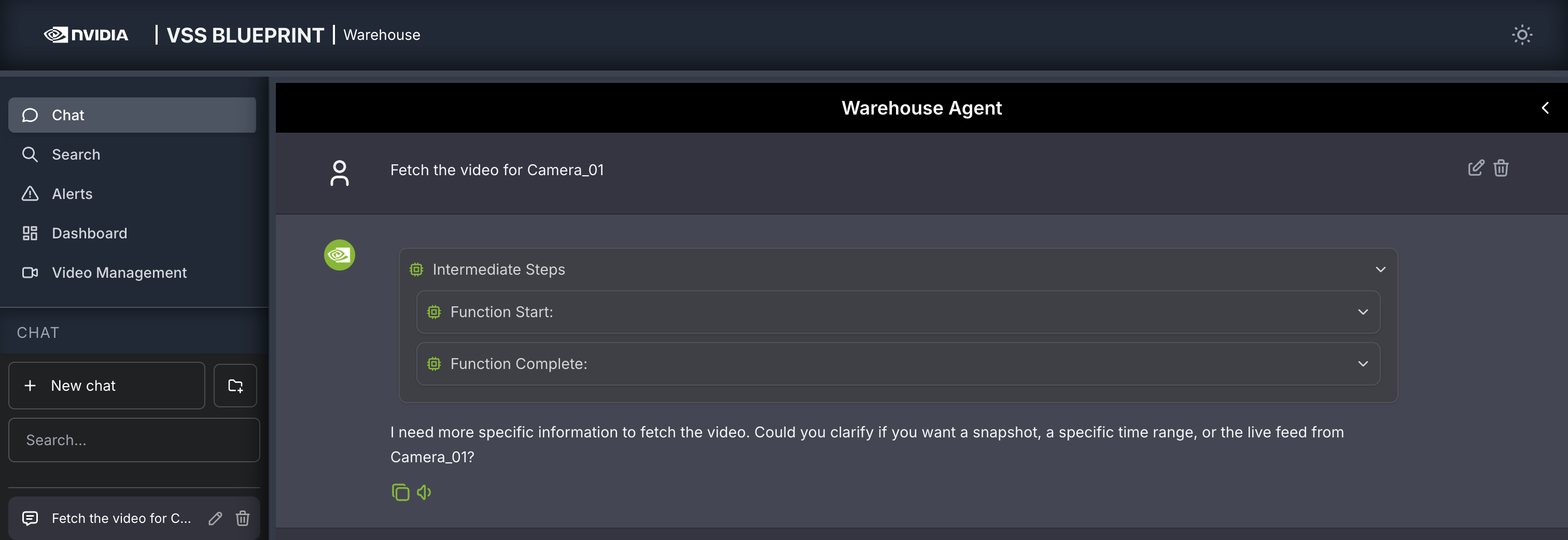Delete the chat 'Fetch the video for C...'
The width and height of the screenshot is (1568, 540).
click(x=243, y=518)
